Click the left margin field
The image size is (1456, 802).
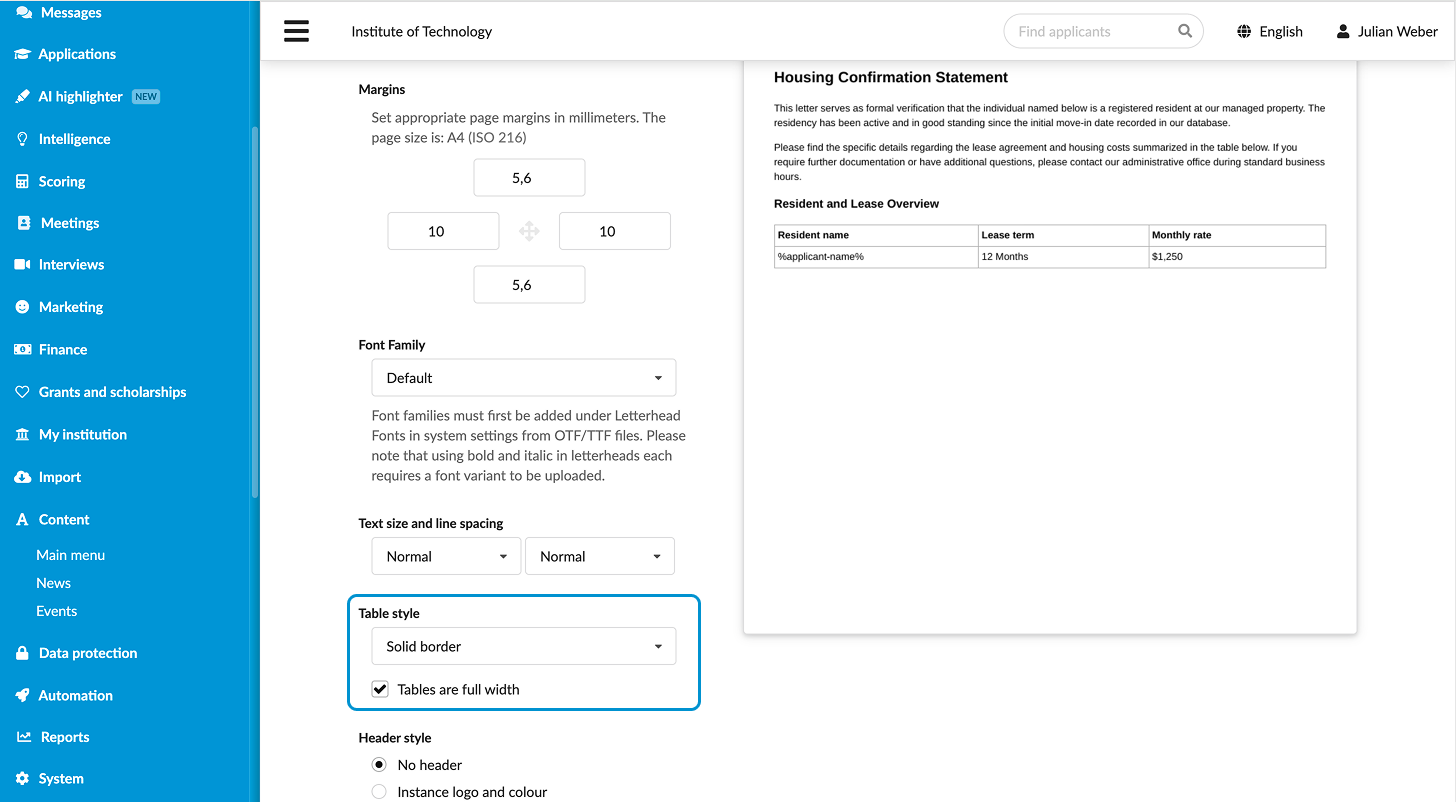point(443,231)
